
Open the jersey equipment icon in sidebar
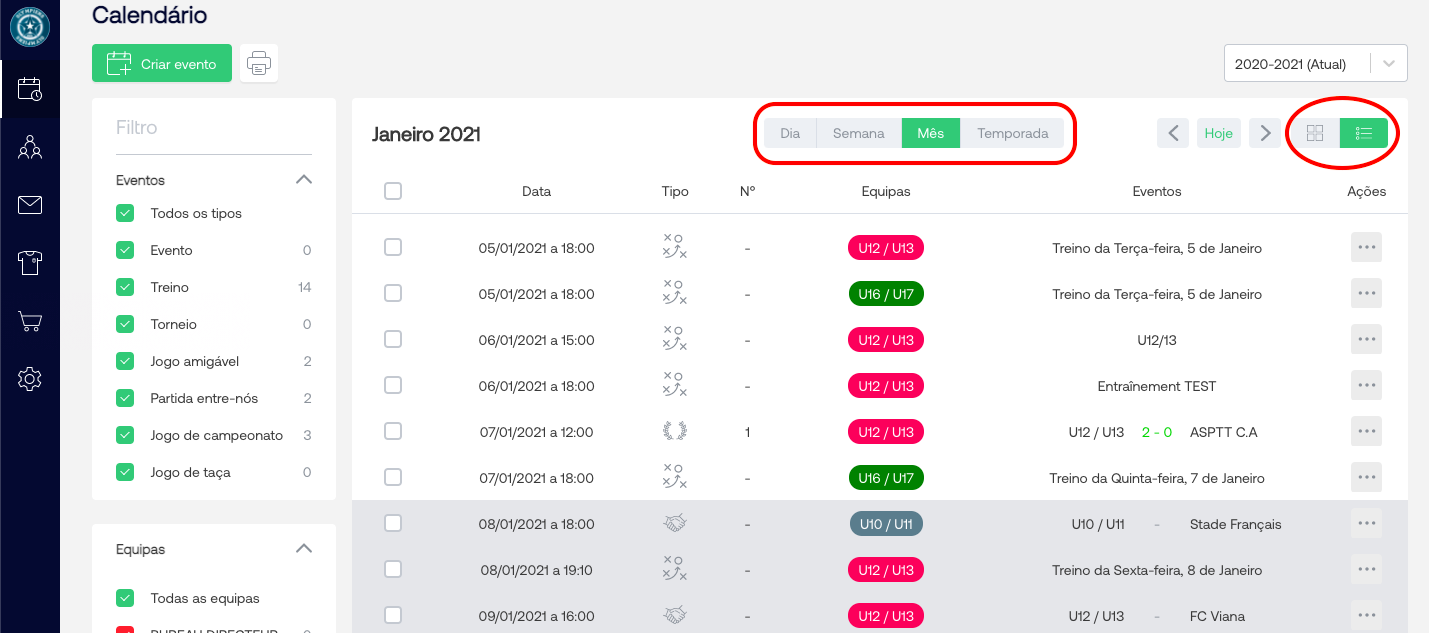(x=30, y=263)
